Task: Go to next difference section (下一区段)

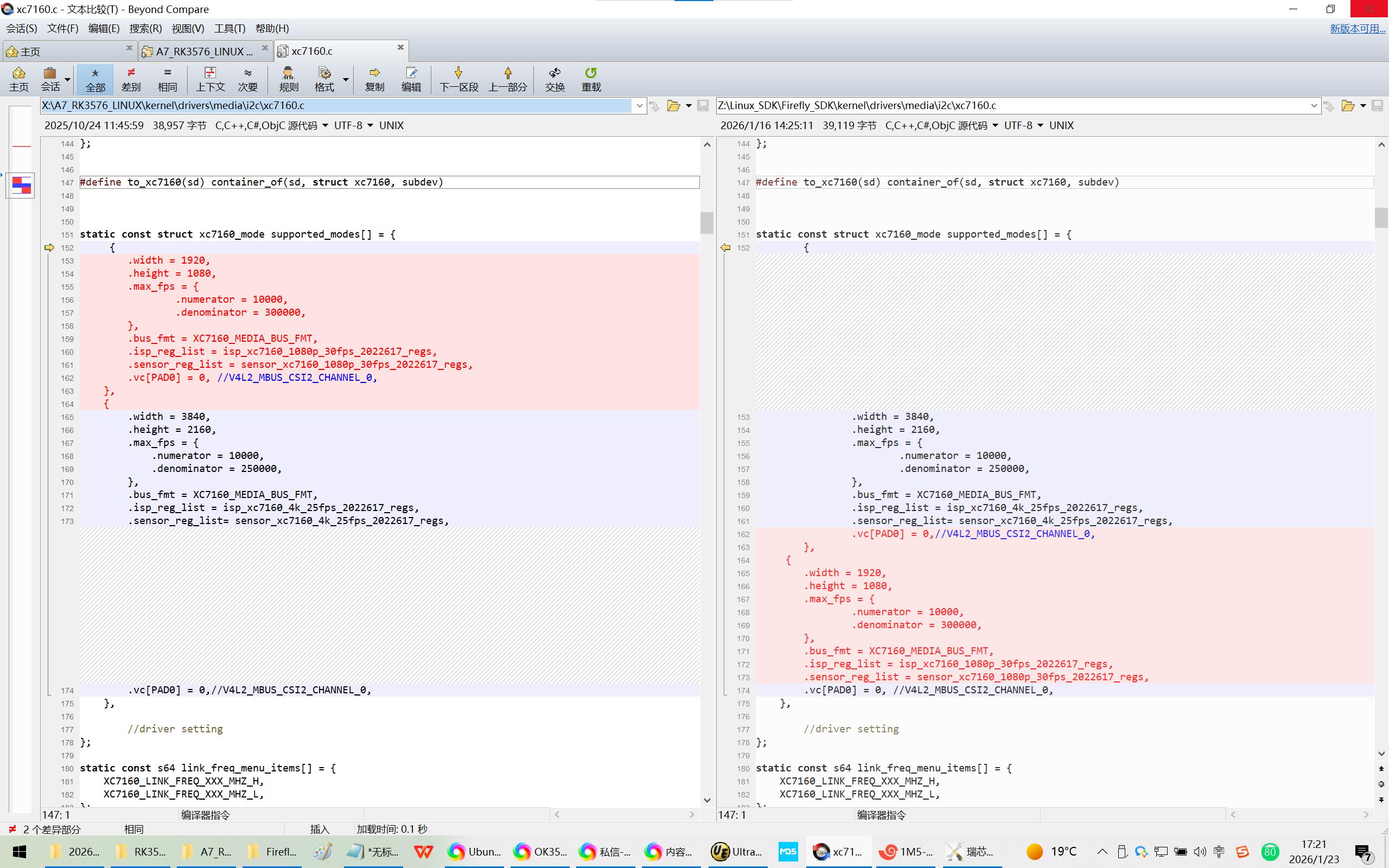Action: 458,79
